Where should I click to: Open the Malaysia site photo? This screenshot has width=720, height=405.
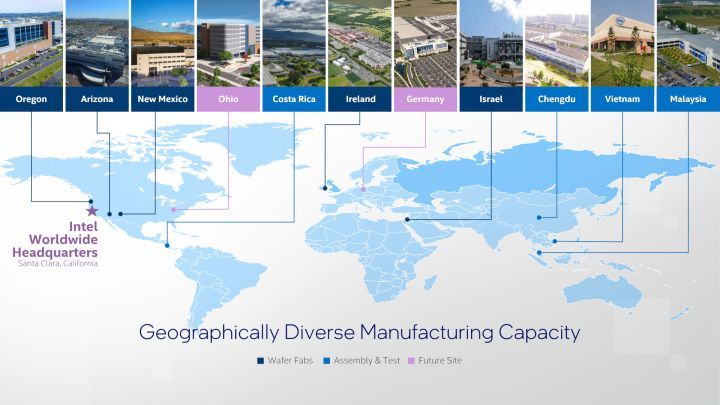pos(688,43)
